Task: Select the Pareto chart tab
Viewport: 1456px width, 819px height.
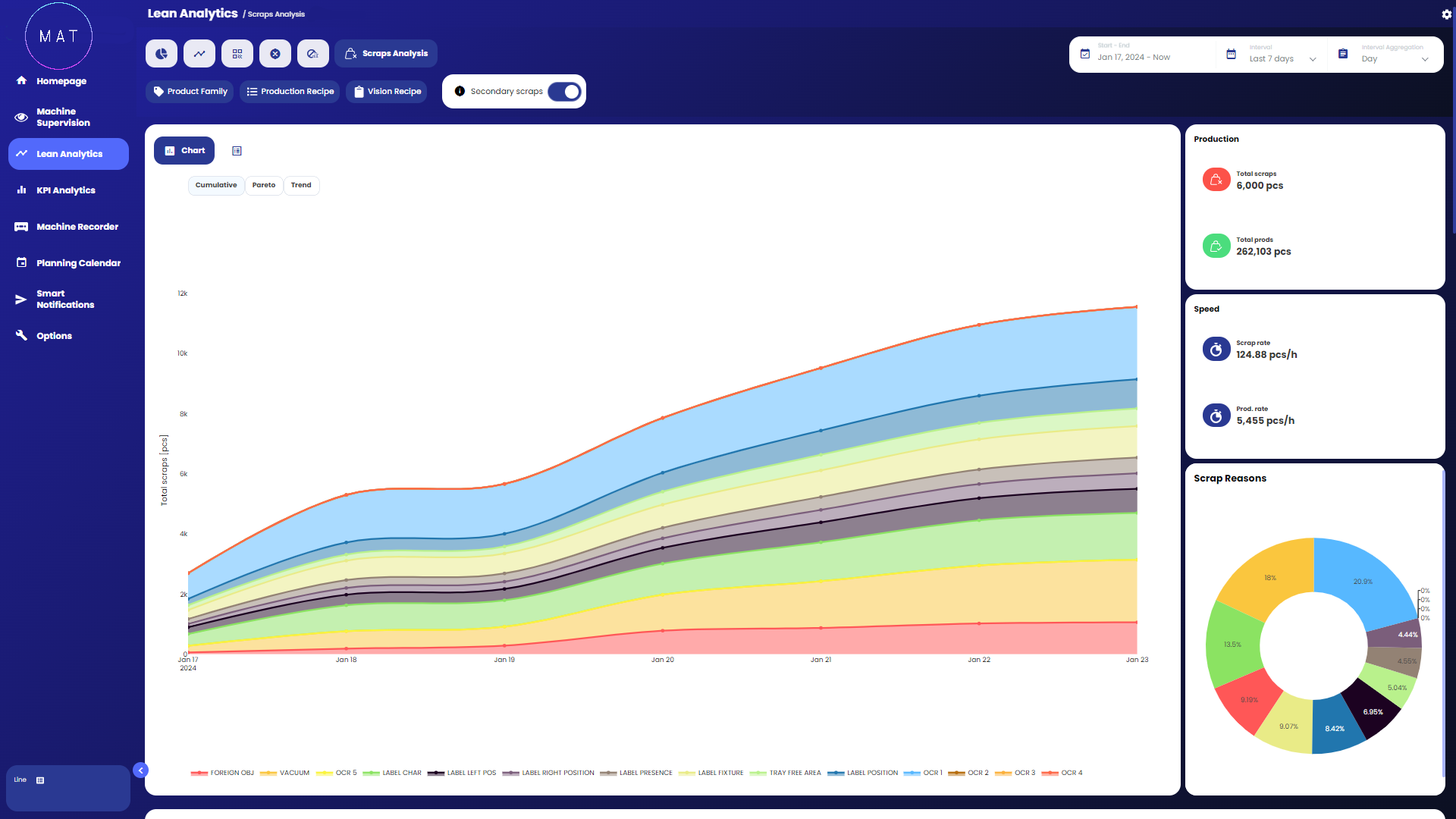Action: (x=264, y=185)
